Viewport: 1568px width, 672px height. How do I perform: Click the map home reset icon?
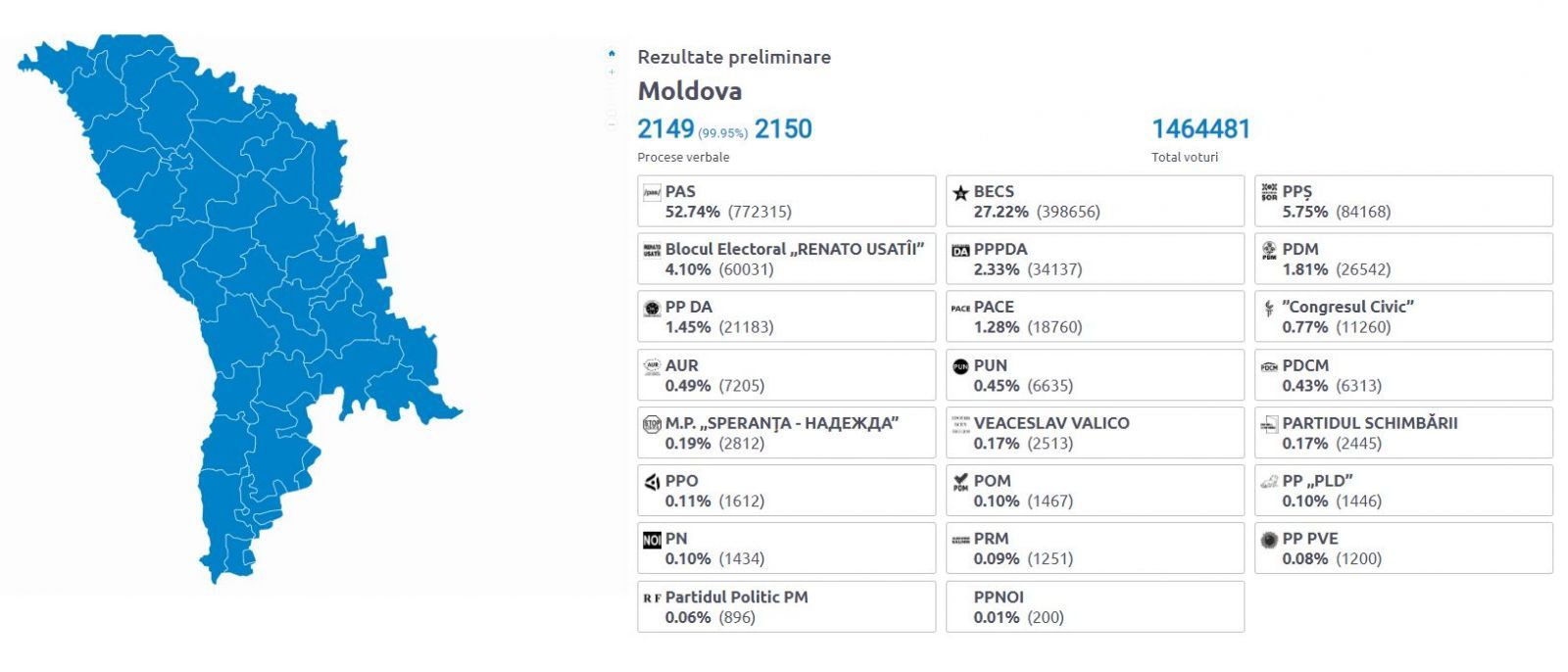pos(612,54)
